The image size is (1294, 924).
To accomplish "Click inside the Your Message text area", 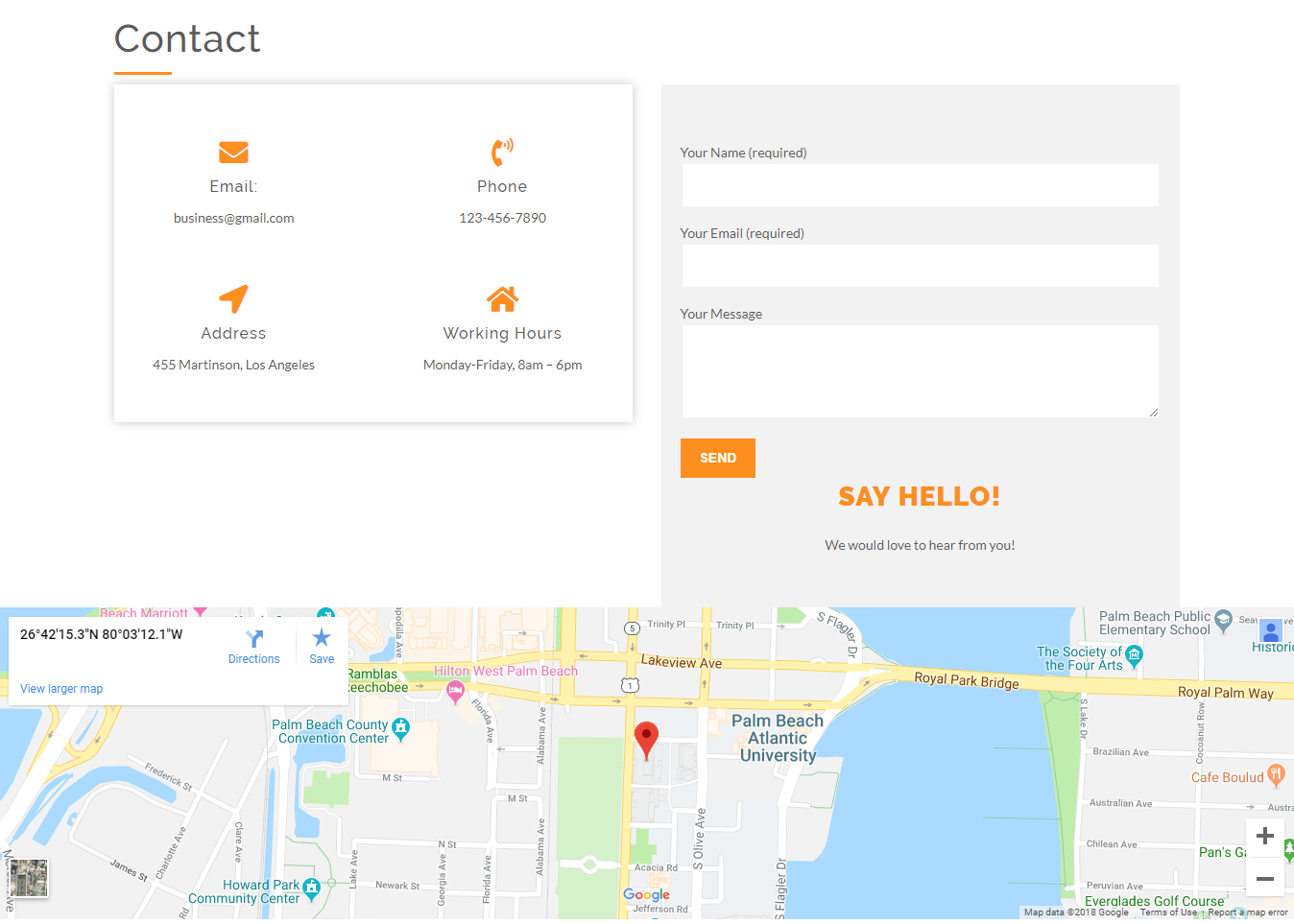I will click(920, 371).
